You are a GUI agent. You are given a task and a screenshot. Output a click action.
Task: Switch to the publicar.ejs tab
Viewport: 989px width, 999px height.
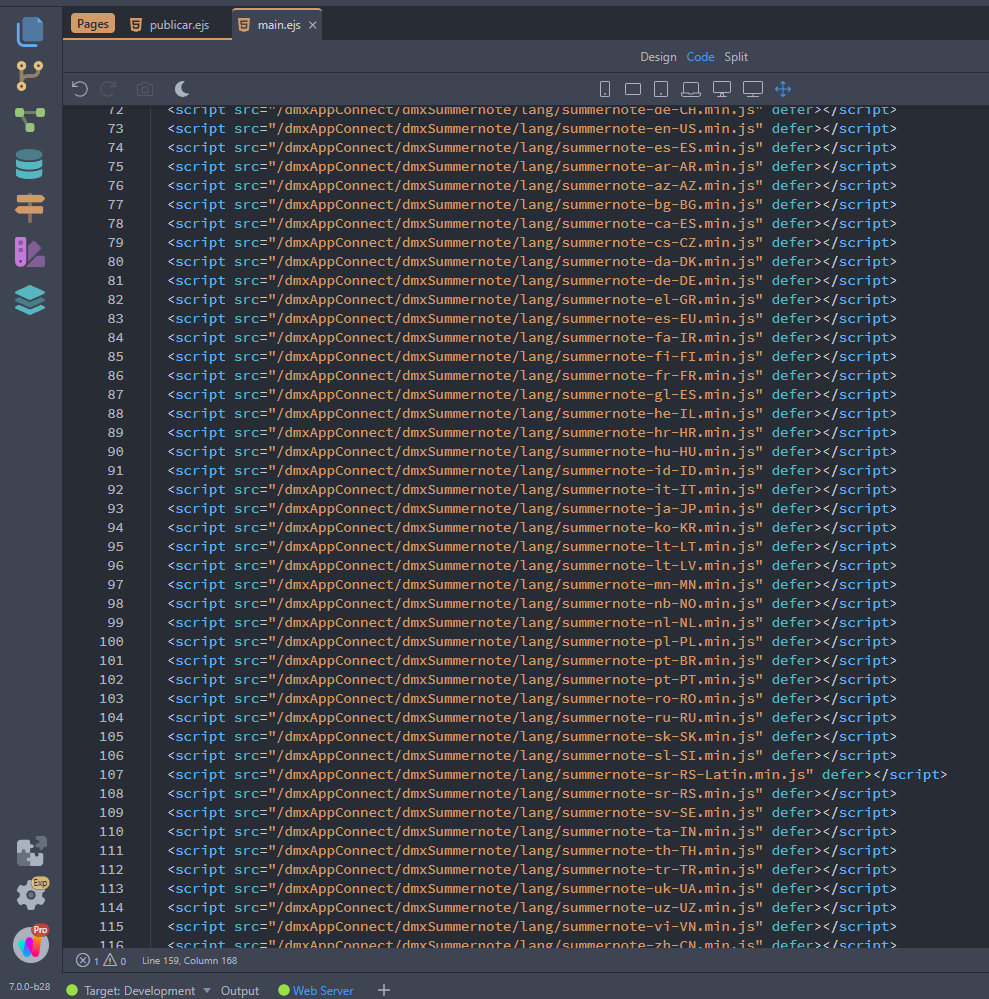pos(171,25)
